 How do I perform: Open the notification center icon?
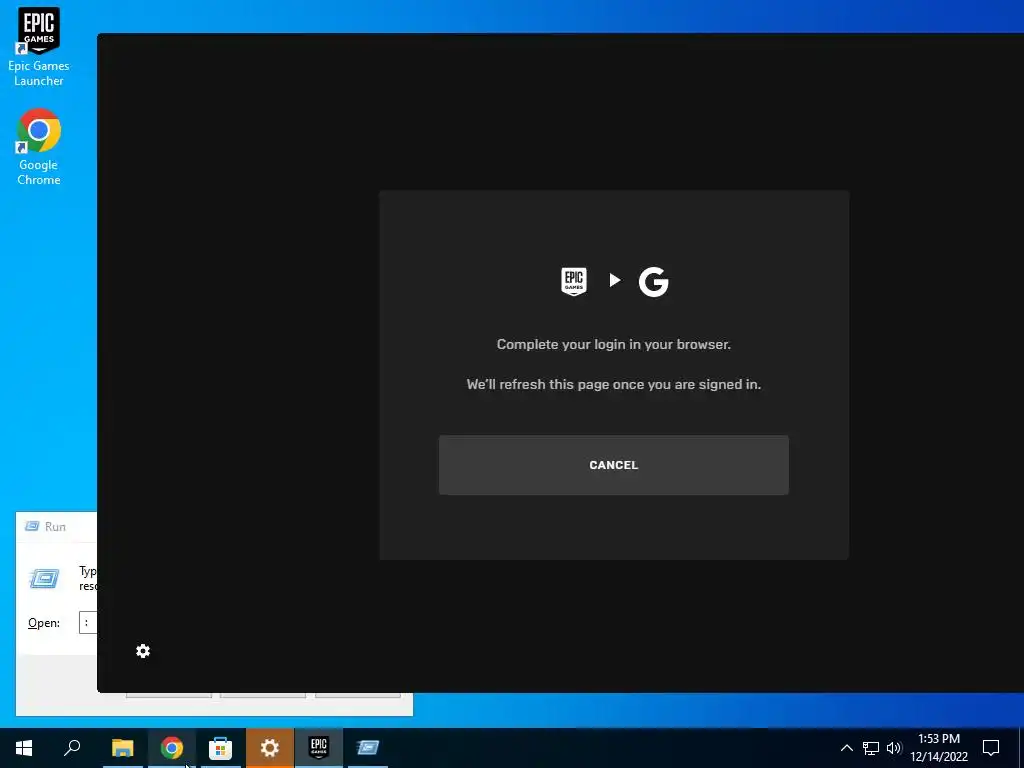(991, 748)
